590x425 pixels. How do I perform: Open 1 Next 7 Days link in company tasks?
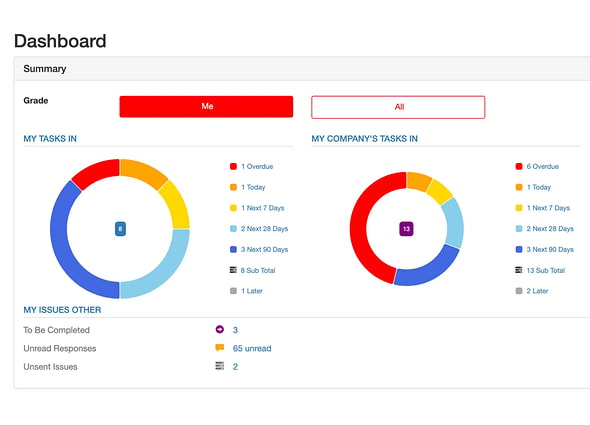click(548, 208)
